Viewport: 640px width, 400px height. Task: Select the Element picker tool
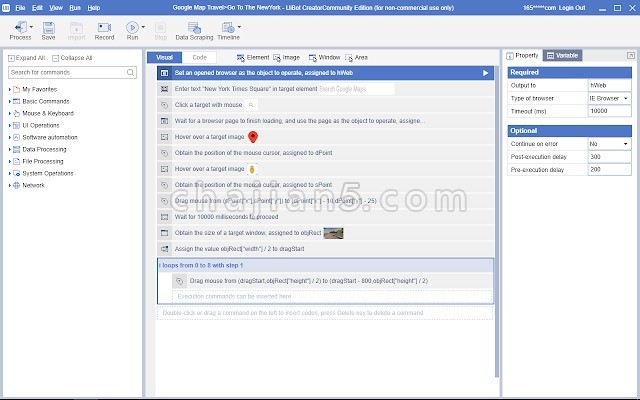(253, 58)
